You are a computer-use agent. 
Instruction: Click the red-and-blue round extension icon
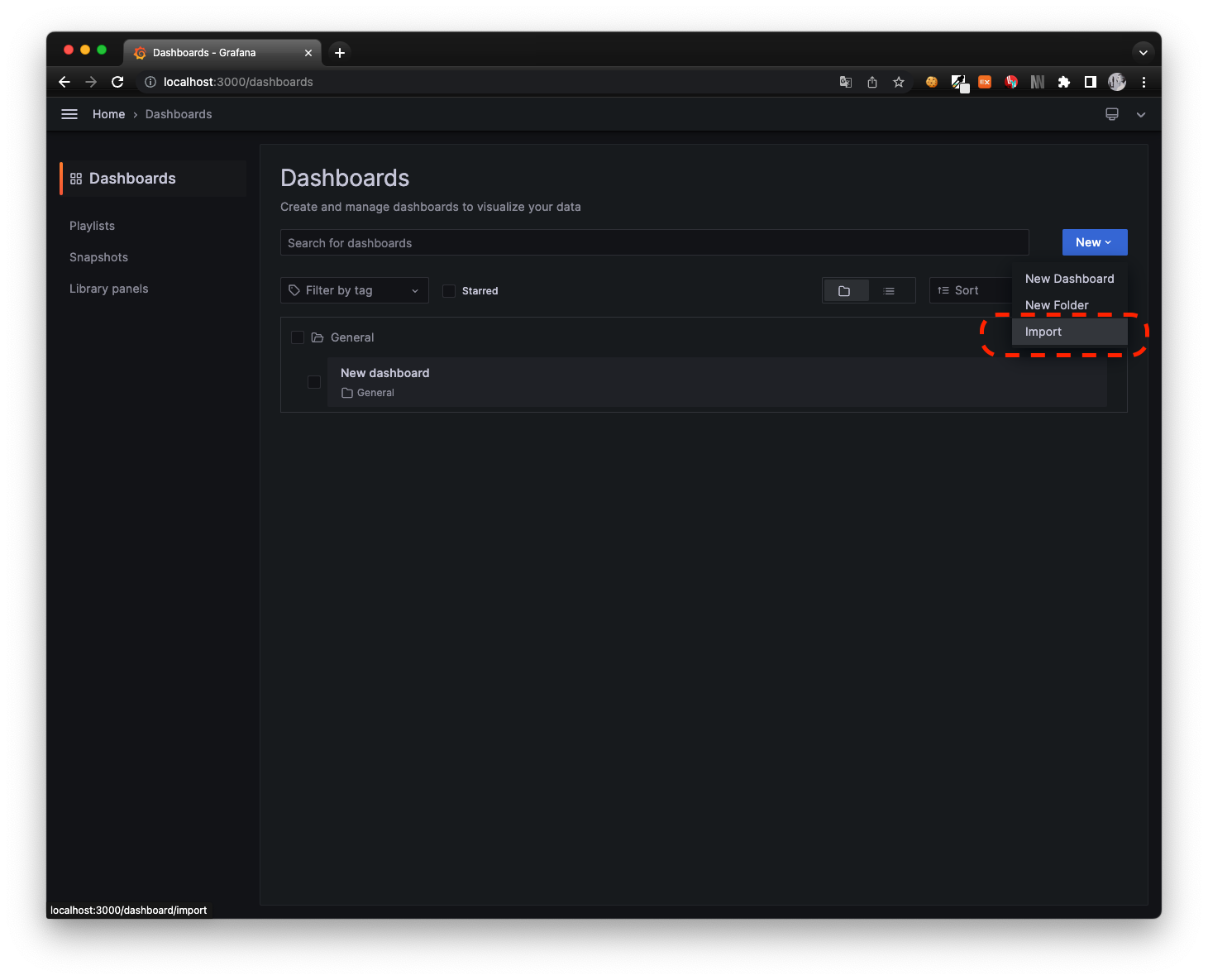[1011, 82]
